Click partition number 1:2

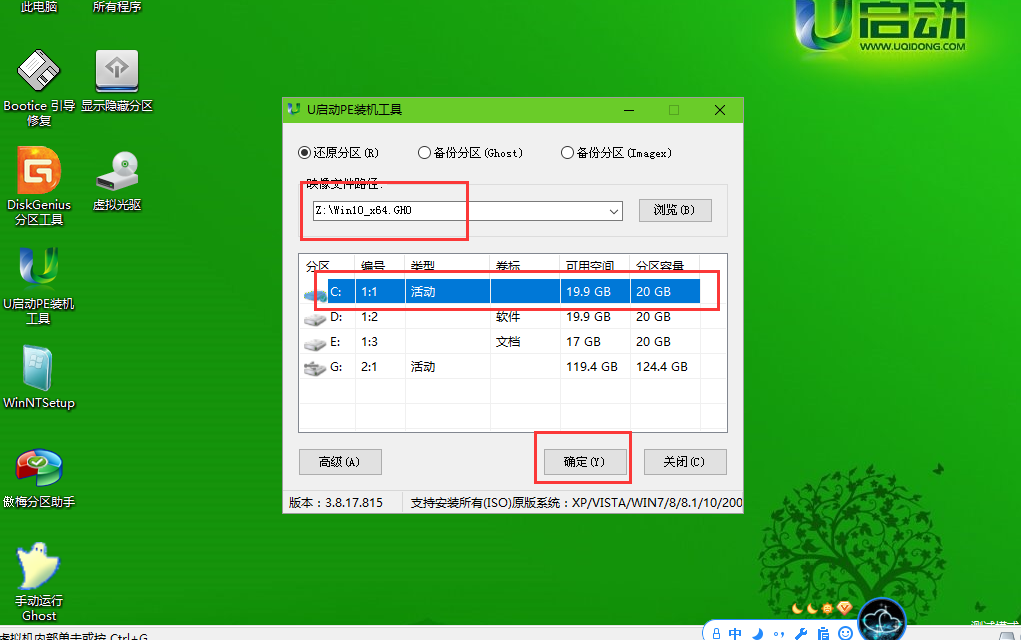click(369, 317)
